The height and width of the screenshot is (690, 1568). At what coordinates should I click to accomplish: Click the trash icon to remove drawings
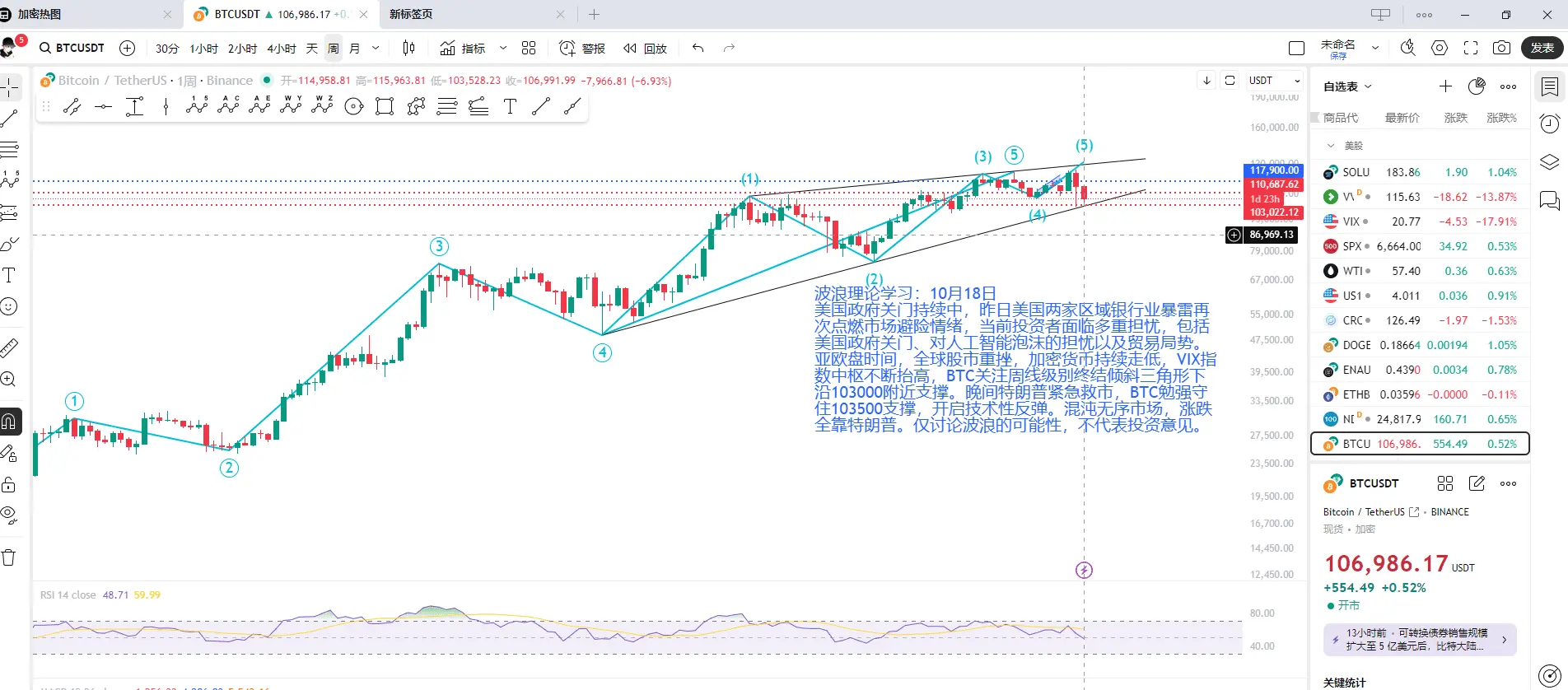click(10, 557)
